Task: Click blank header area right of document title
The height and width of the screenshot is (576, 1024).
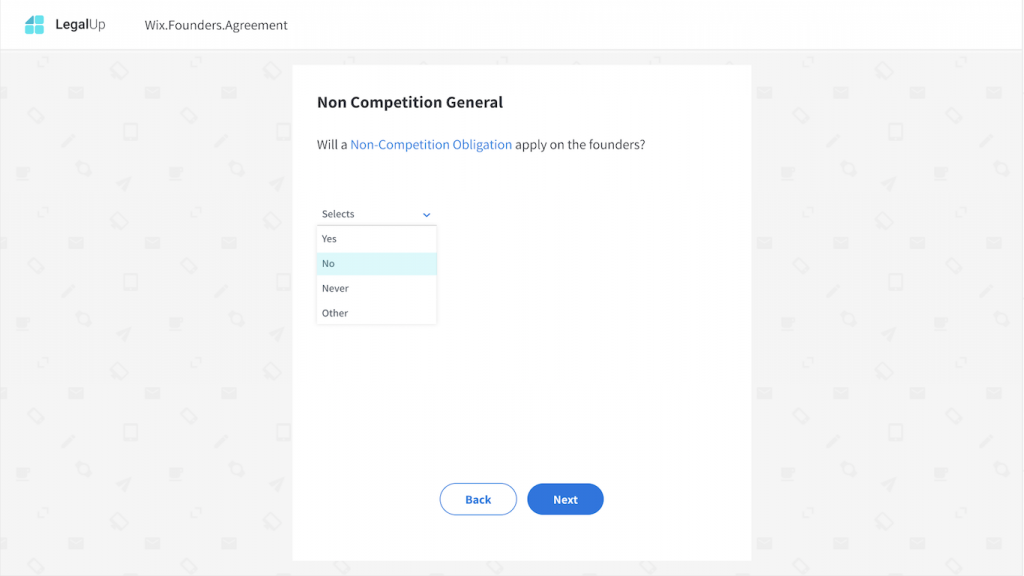Action: 653,25
